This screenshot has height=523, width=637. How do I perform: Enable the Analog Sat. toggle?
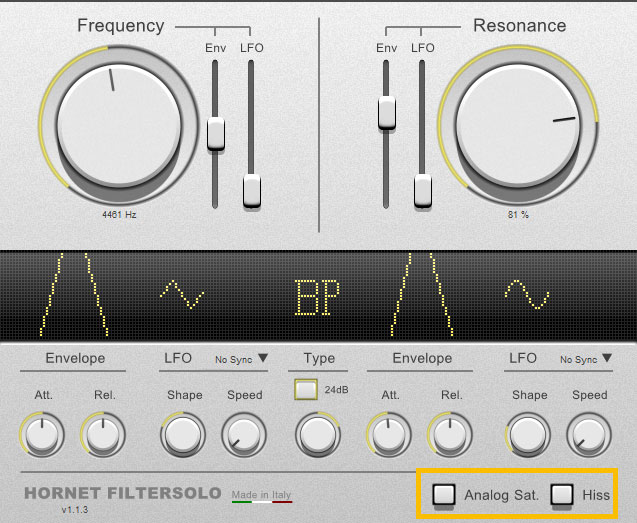[x=444, y=494]
